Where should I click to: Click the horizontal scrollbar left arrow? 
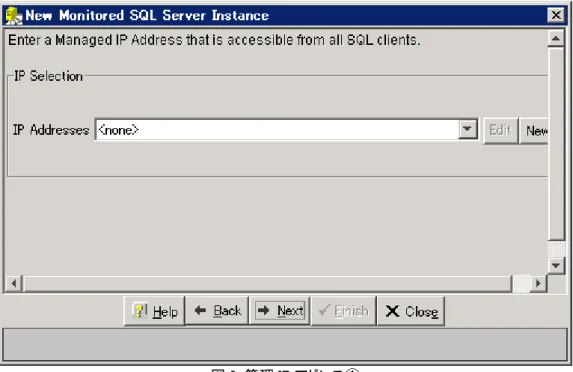[x=14, y=283]
